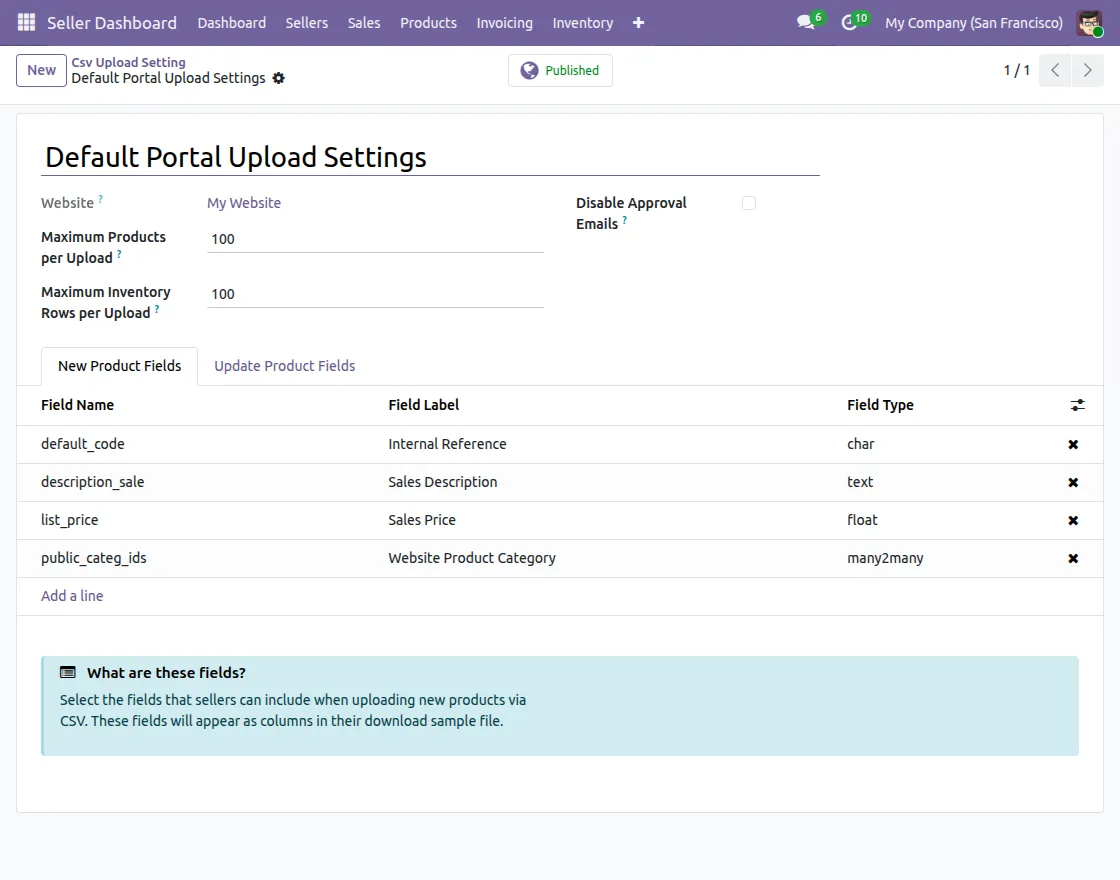
Task: Add a line to field list
Action: (71, 596)
